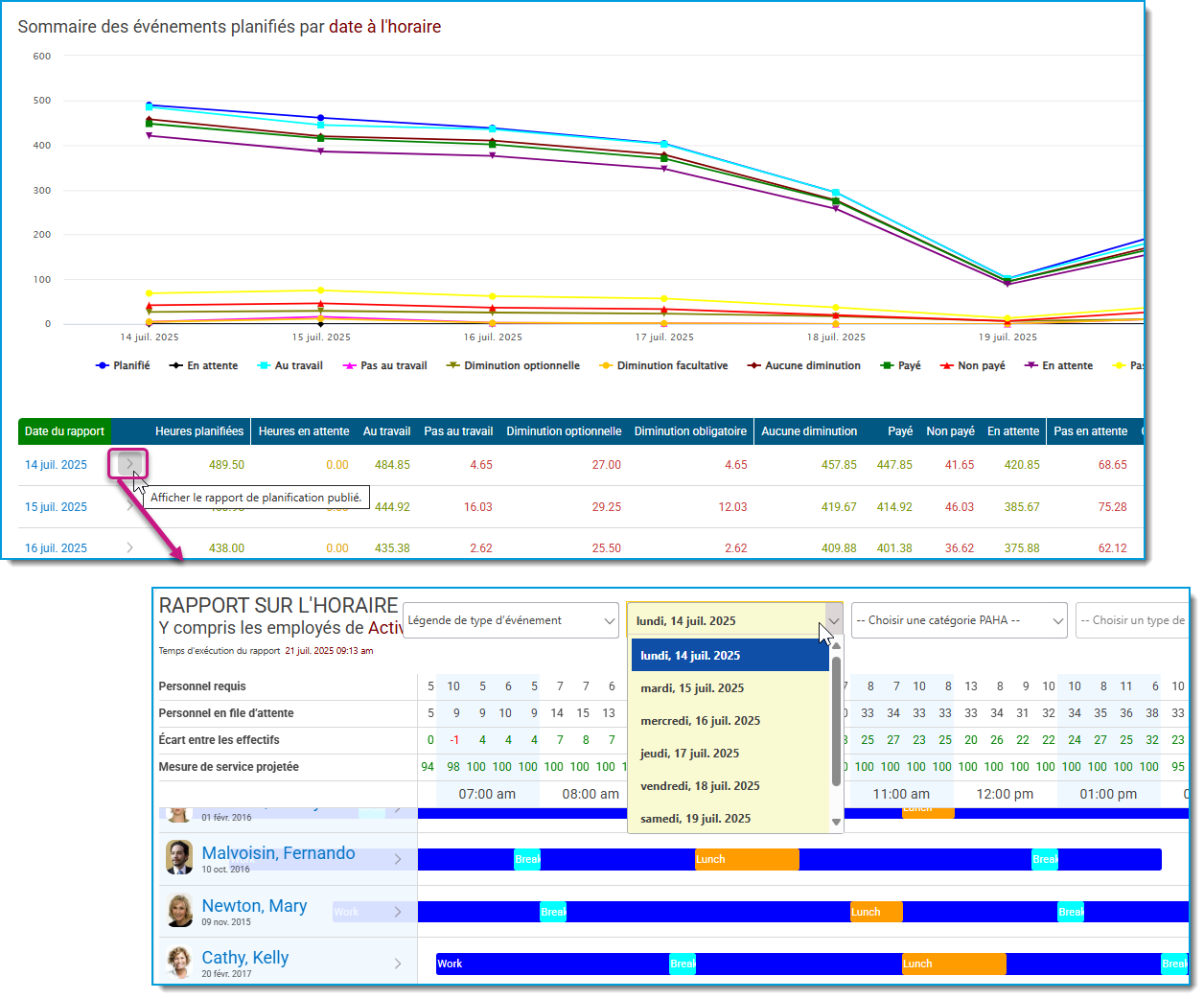Click Fernando Malvoisin's profile photo
Image resolution: width=1204 pixels, height=999 pixels.
[x=179, y=857]
